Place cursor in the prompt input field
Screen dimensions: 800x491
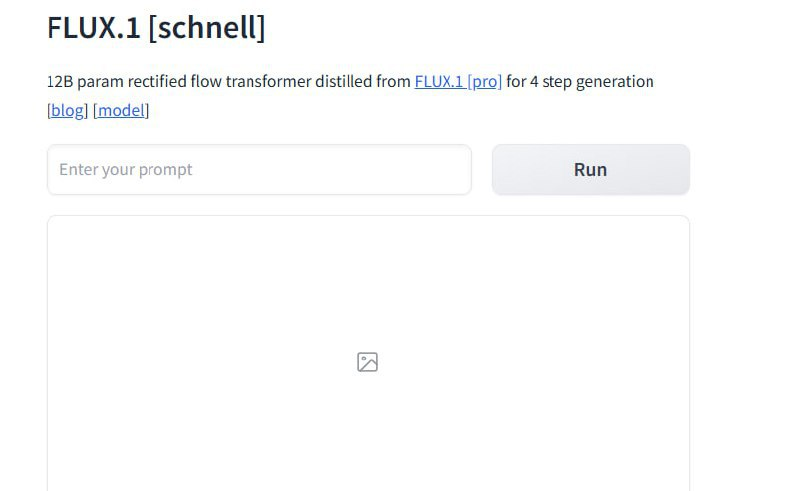tap(259, 169)
